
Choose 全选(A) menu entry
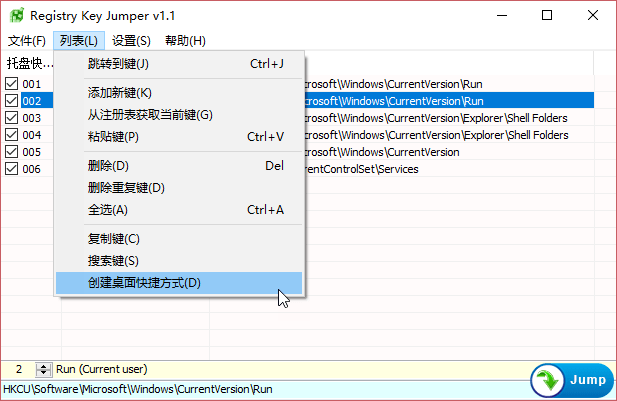coord(179,210)
